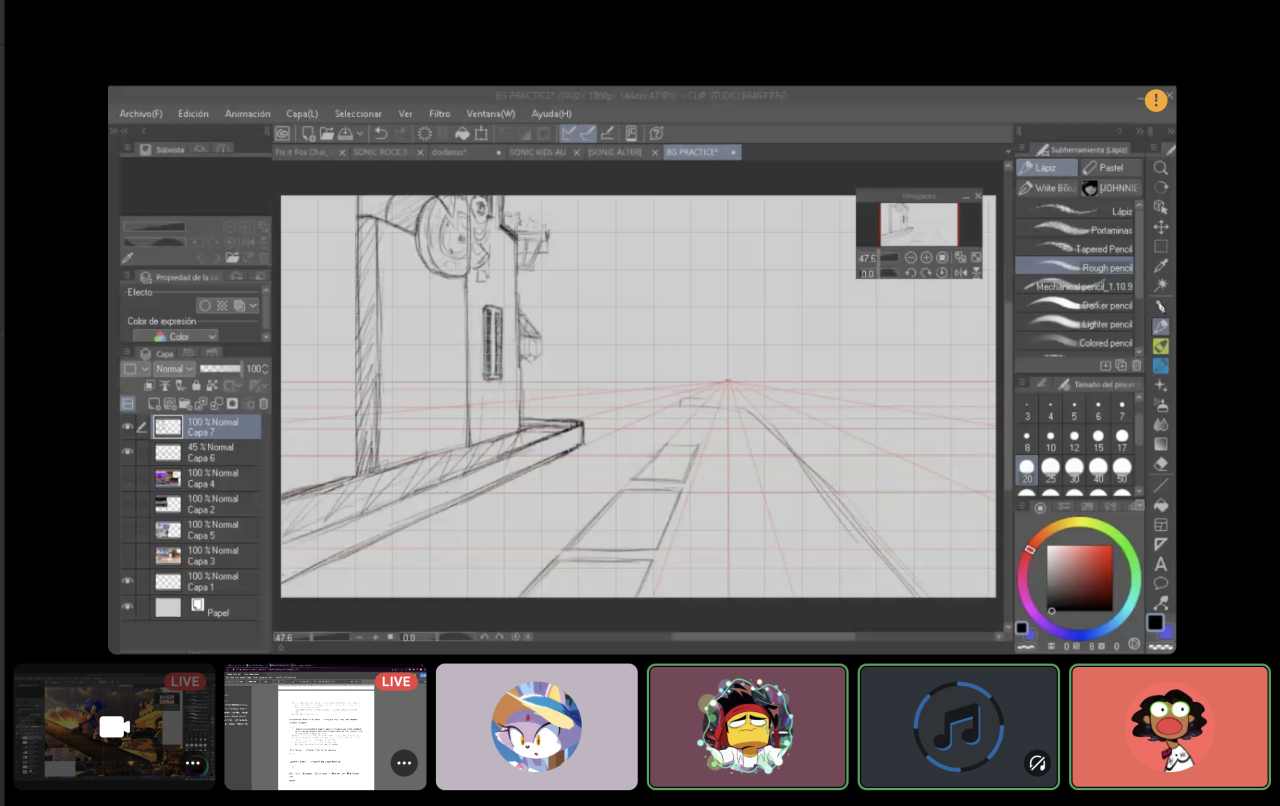Toggle the two-pane layer view button

coord(128,404)
